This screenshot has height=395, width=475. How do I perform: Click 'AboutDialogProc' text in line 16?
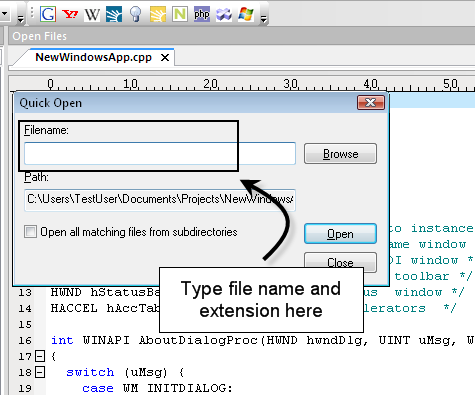point(198,340)
